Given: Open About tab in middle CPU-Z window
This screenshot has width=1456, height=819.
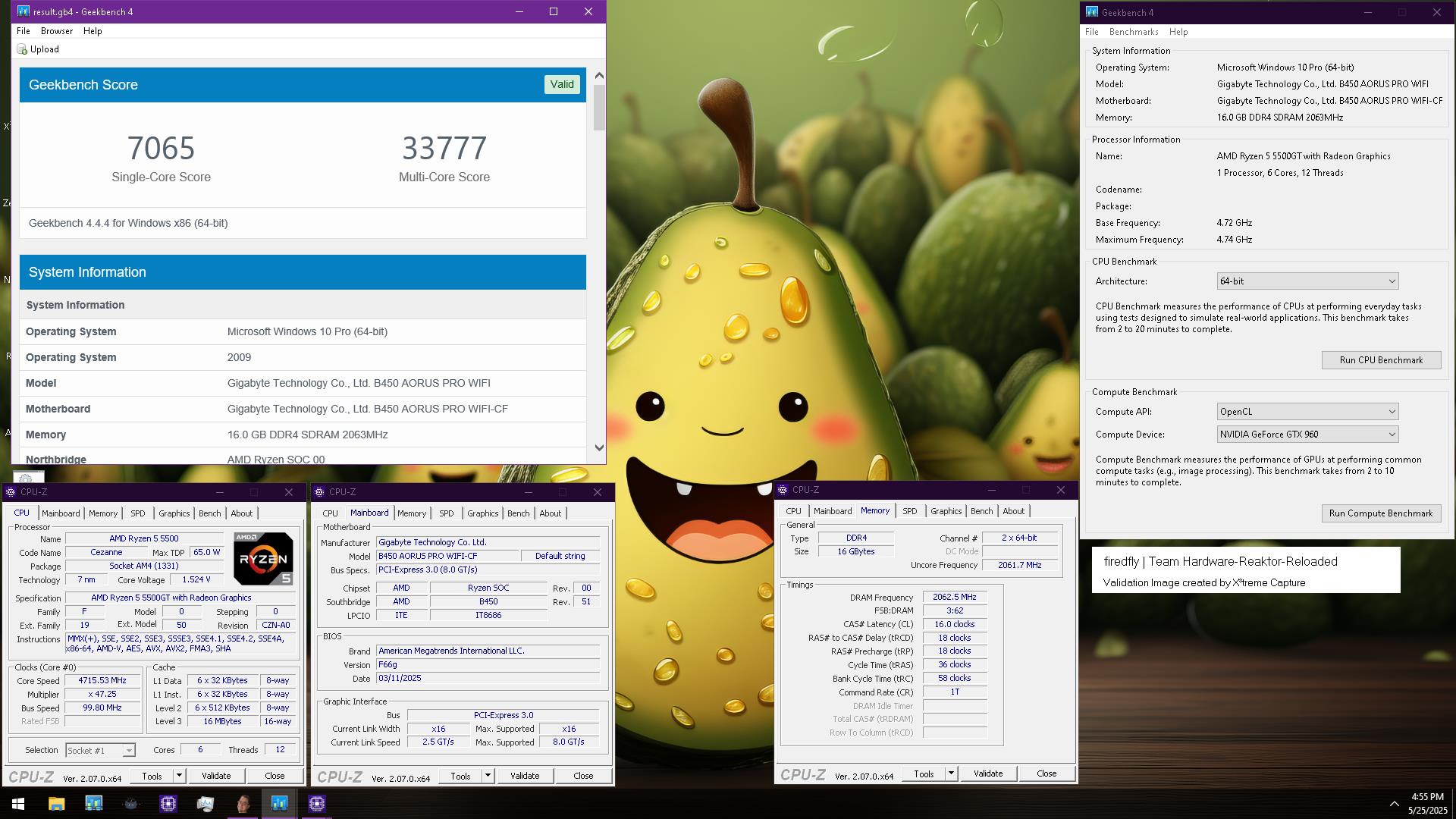Looking at the screenshot, I should pos(551,513).
